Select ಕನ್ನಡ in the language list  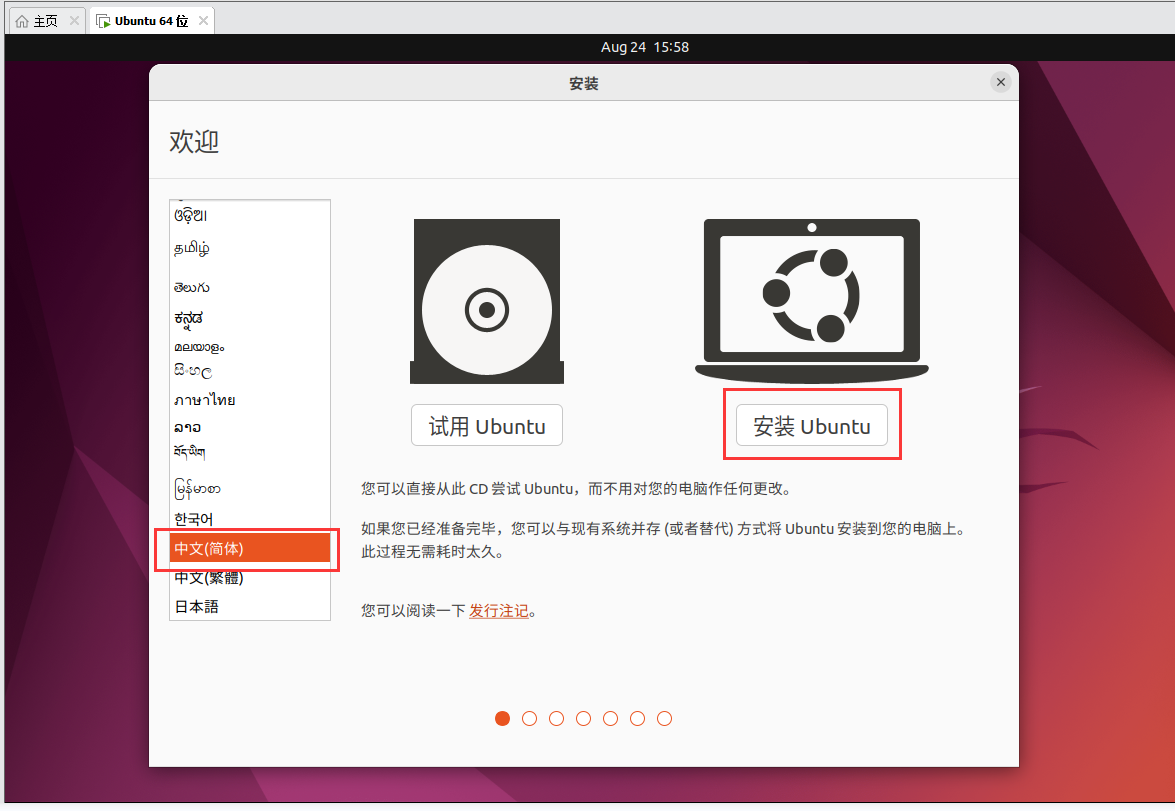tap(250, 319)
